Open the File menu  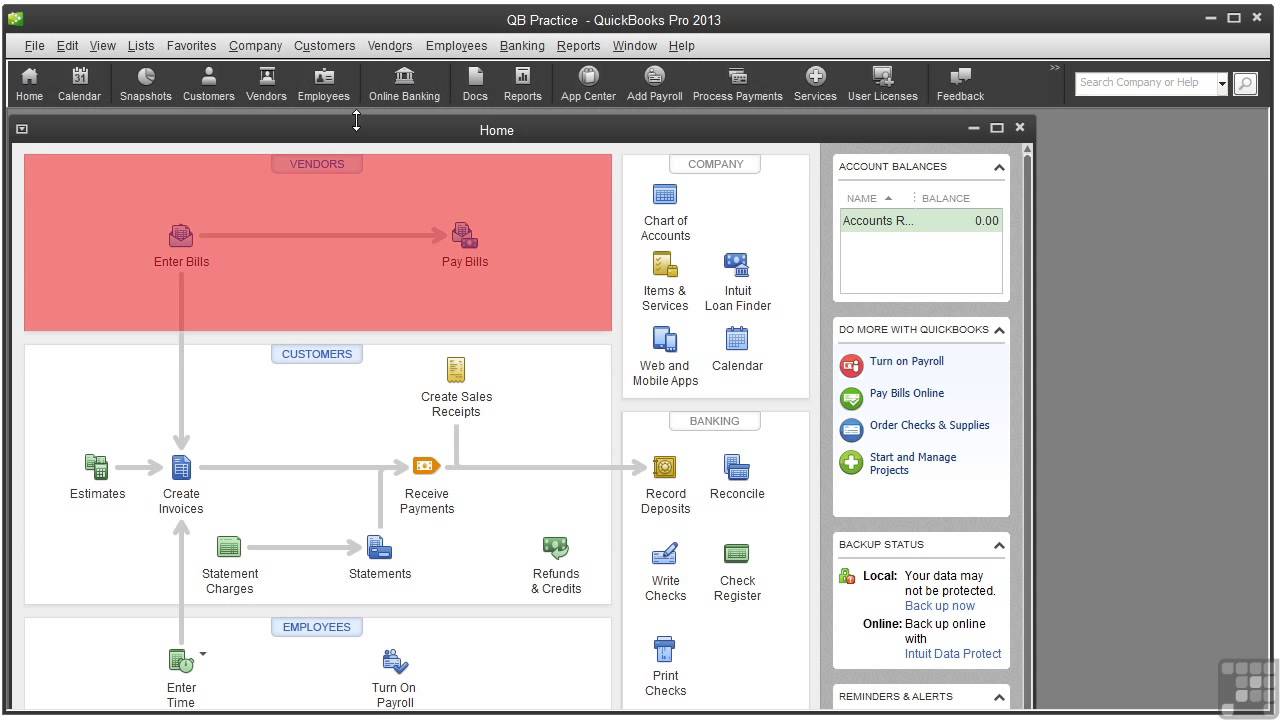(x=34, y=46)
